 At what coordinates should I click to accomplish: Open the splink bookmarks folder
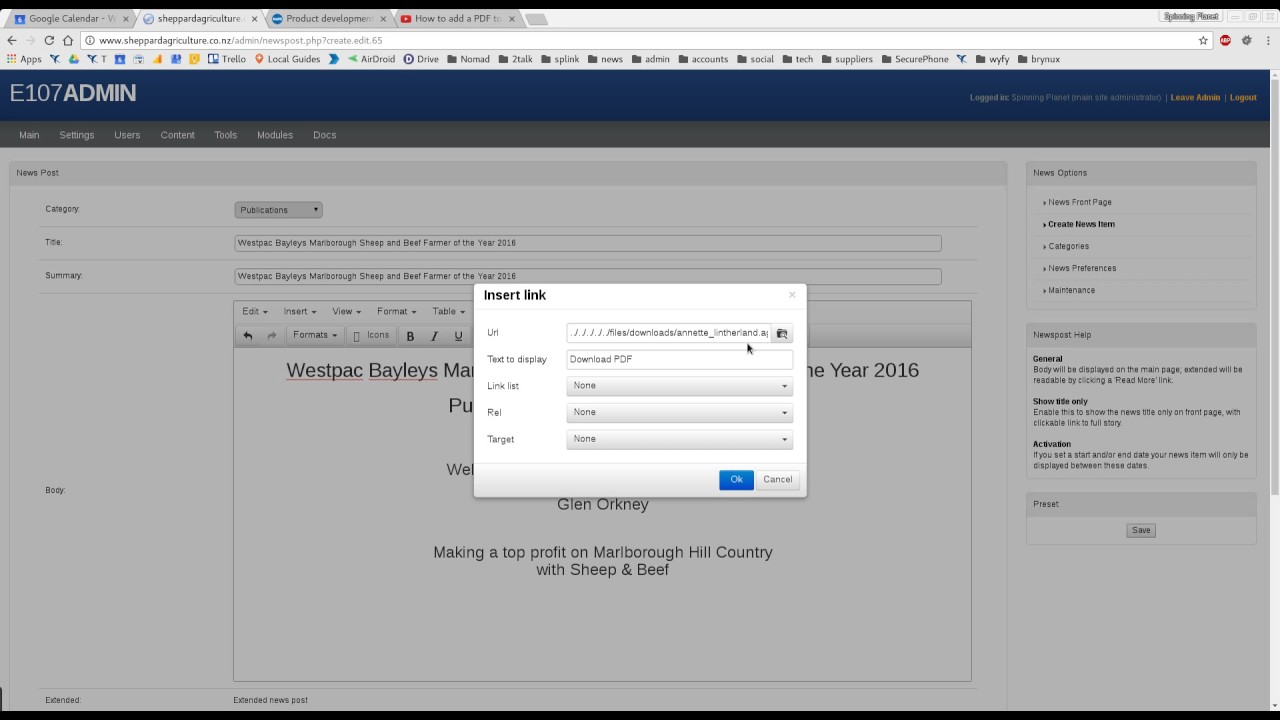coord(560,59)
